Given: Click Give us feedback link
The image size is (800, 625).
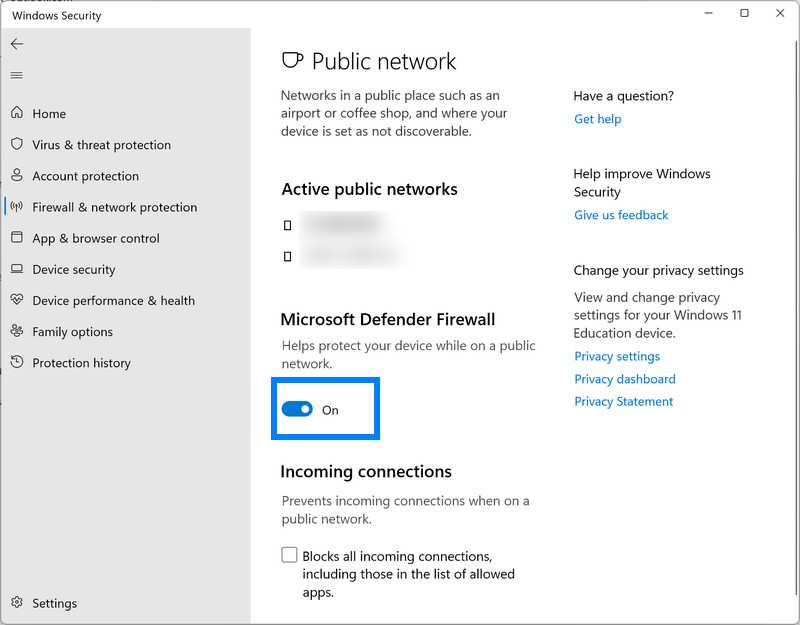Looking at the screenshot, I should [x=621, y=215].
